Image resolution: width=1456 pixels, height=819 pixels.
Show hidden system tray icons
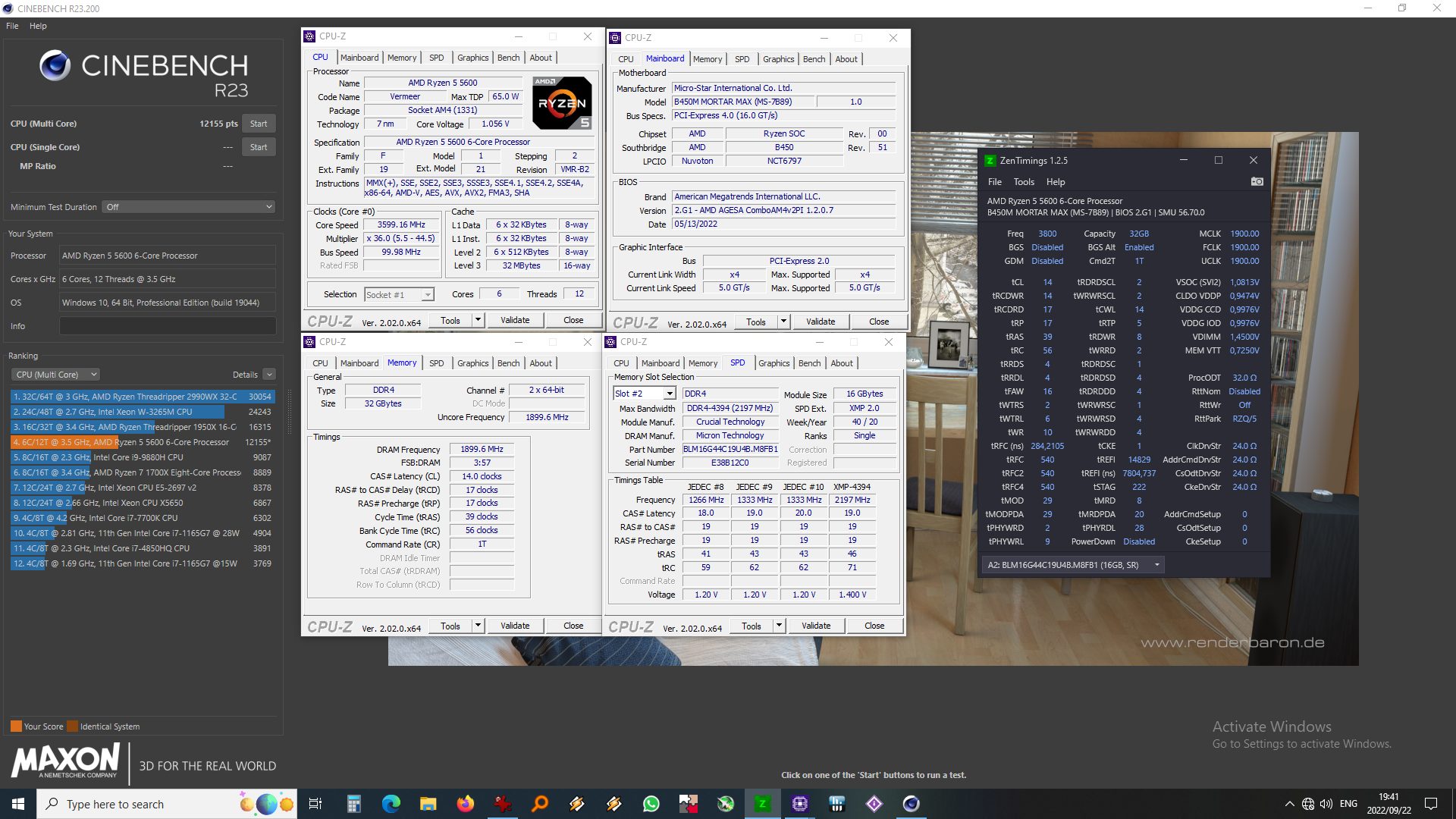[x=1289, y=804]
